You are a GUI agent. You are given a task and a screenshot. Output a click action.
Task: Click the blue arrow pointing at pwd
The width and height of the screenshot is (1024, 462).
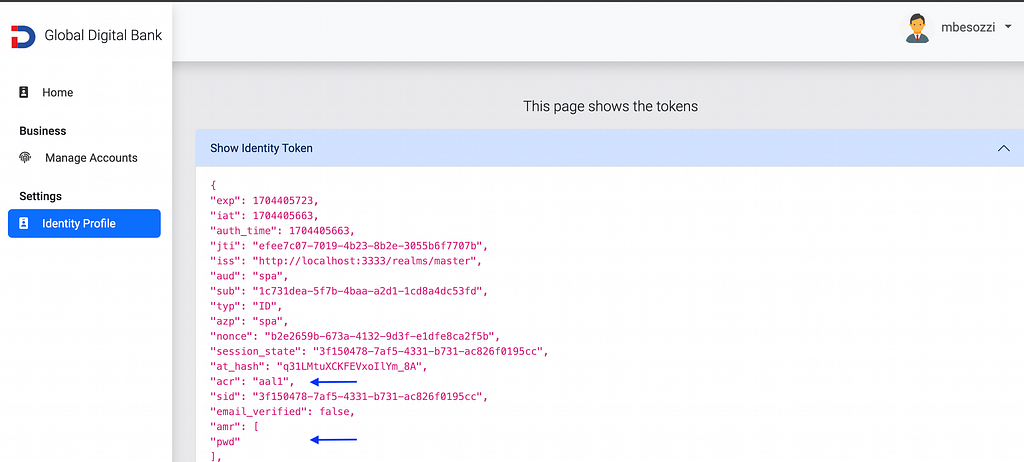click(x=334, y=440)
